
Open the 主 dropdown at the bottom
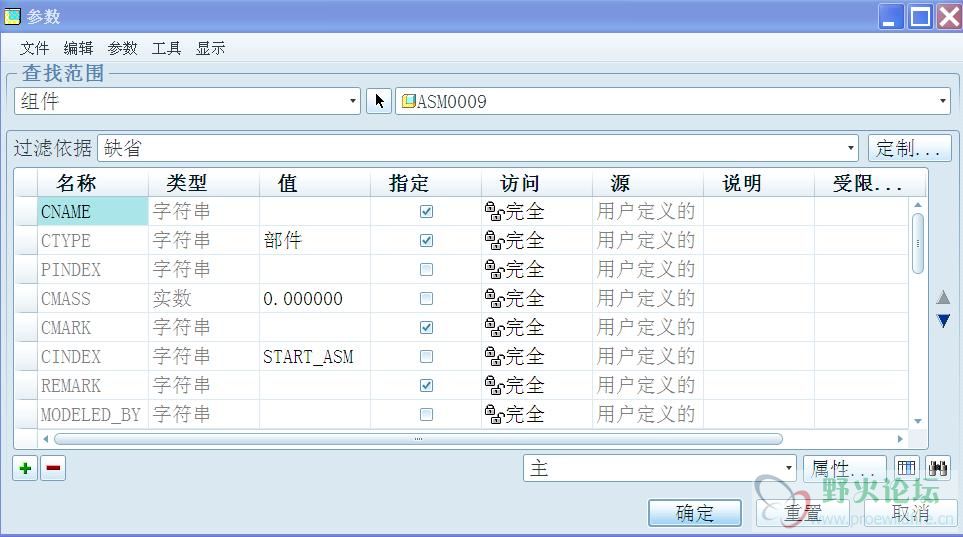(x=660, y=468)
